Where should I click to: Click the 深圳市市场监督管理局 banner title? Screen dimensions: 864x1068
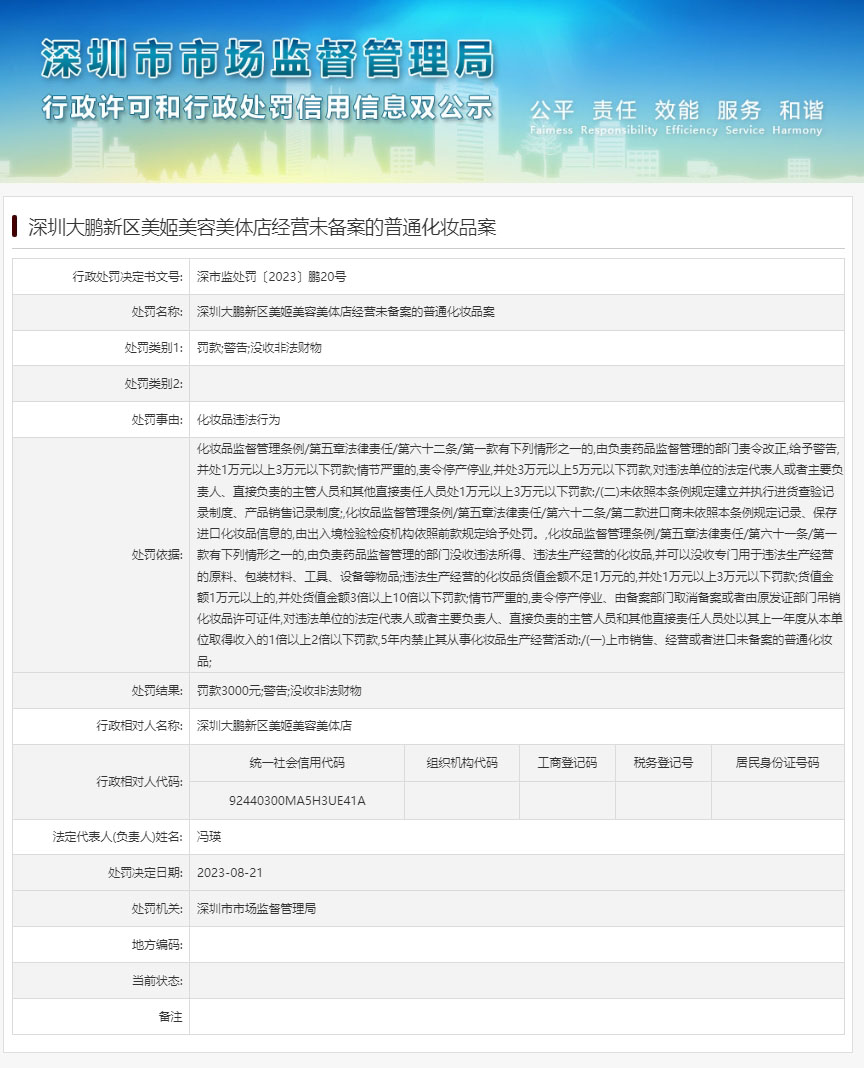pos(267,59)
